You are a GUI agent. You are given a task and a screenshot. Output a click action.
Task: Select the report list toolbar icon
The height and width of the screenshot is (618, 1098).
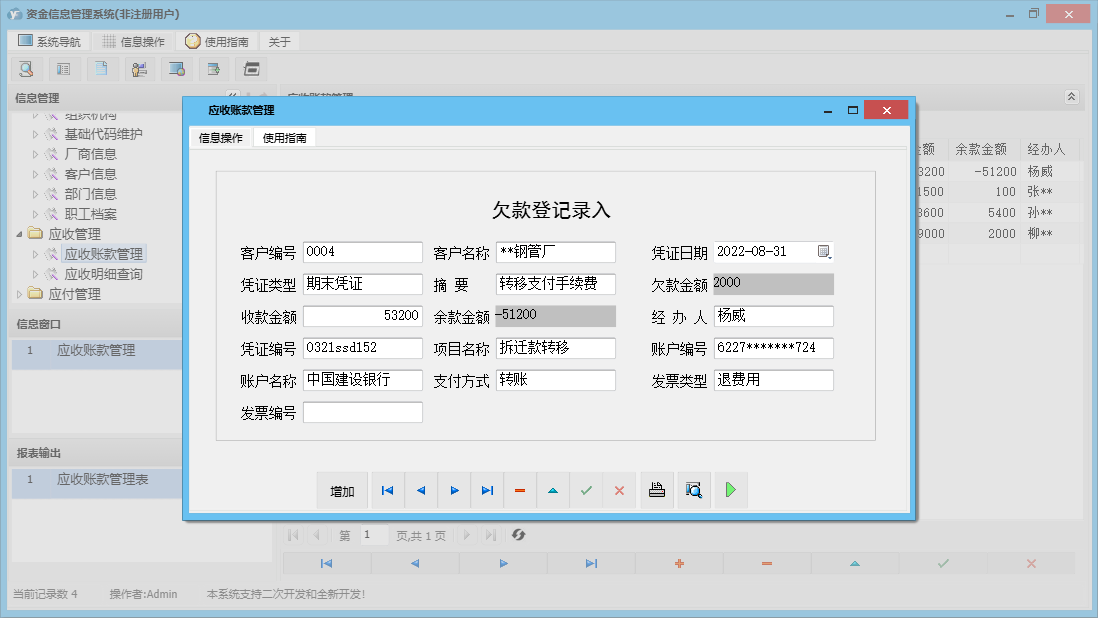point(64,68)
